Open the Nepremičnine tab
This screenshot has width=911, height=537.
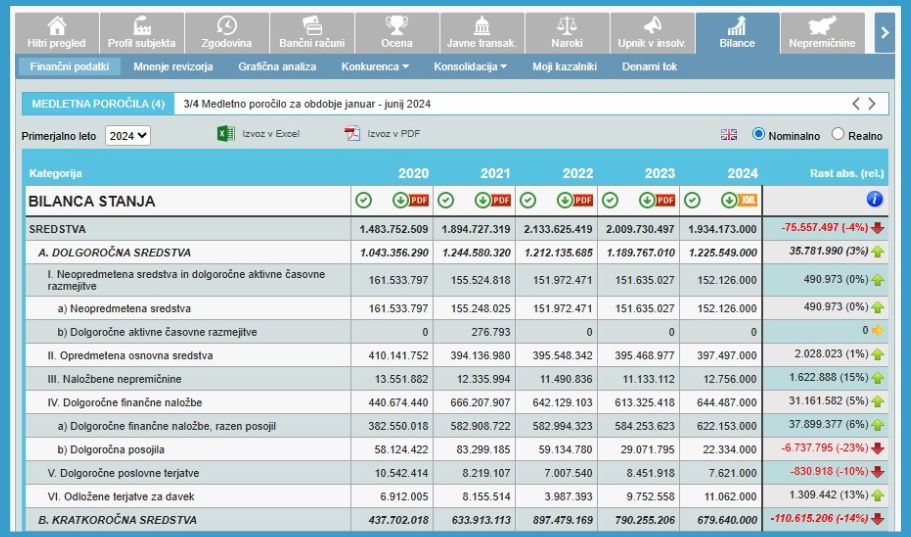pos(822,33)
